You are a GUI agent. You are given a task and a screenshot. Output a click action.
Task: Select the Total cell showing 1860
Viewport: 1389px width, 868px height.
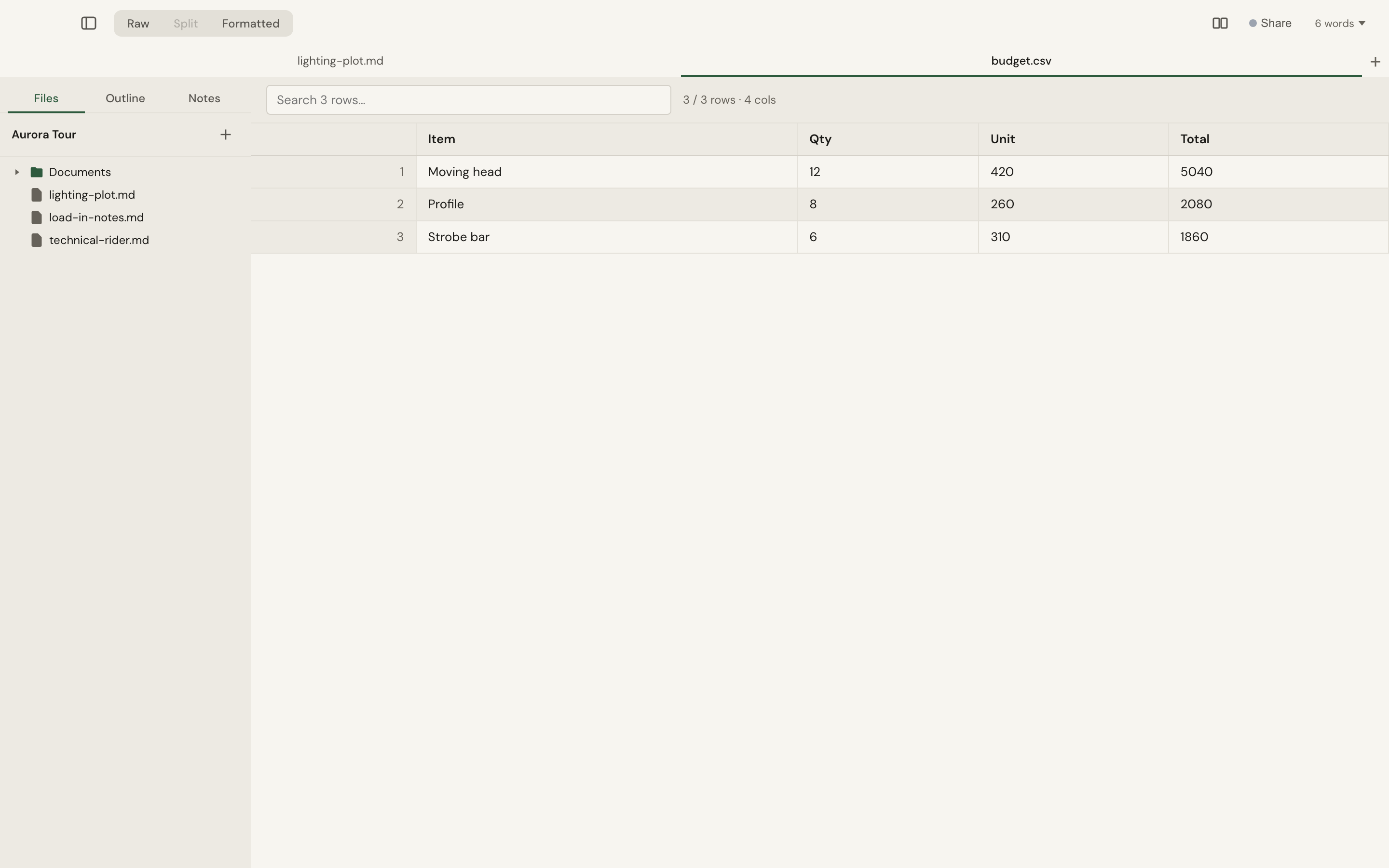[x=1278, y=237]
